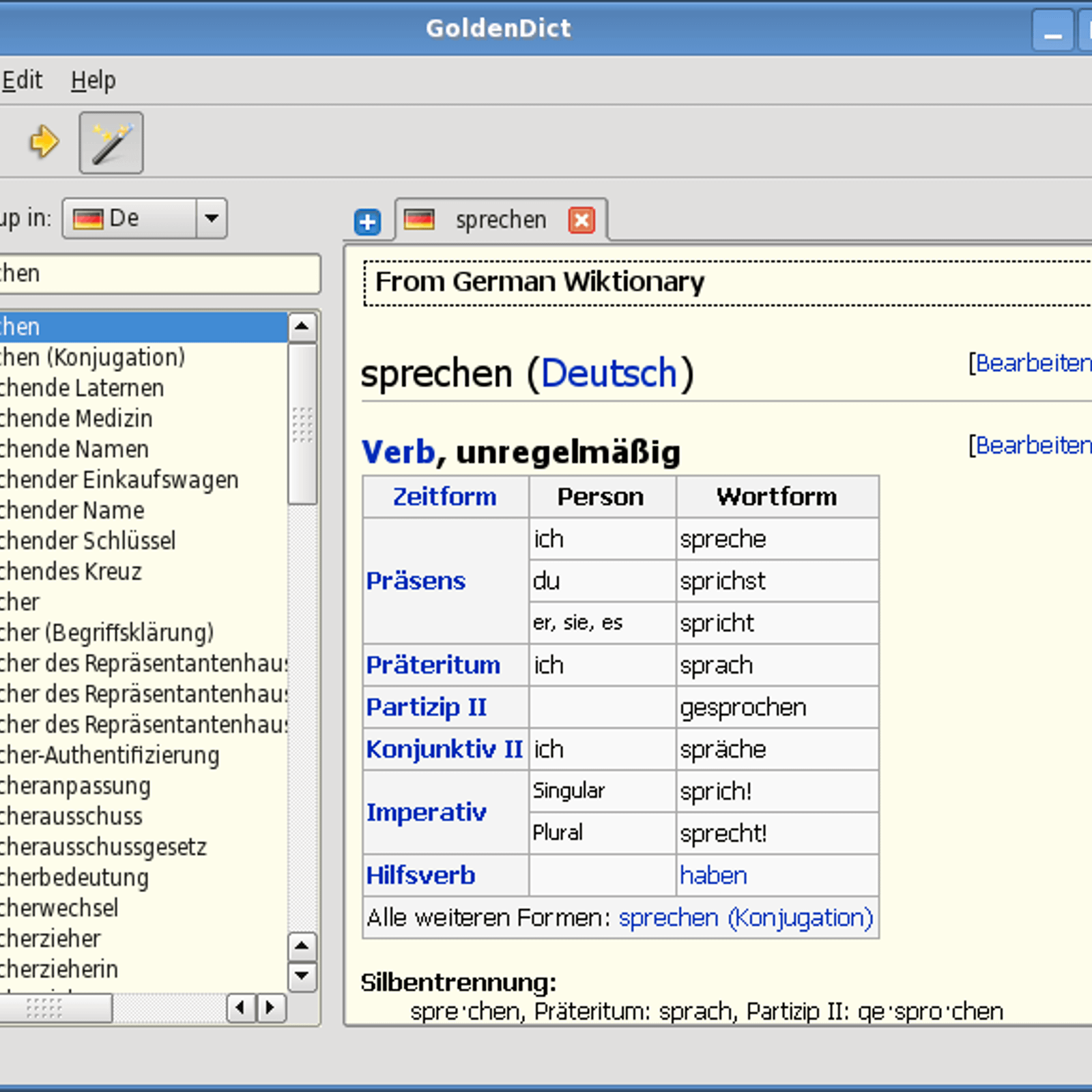Image resolution: width=1092 pixels, height=1092 pixels.
Task: Click the yellow forward arrow icon
Action: coord(45,142)
